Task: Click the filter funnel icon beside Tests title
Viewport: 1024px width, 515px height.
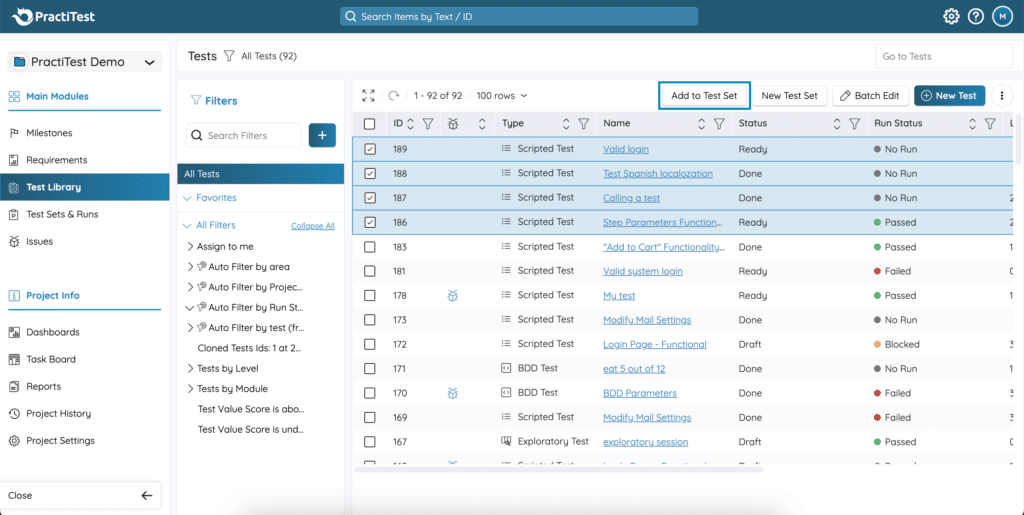Action: 229,56
